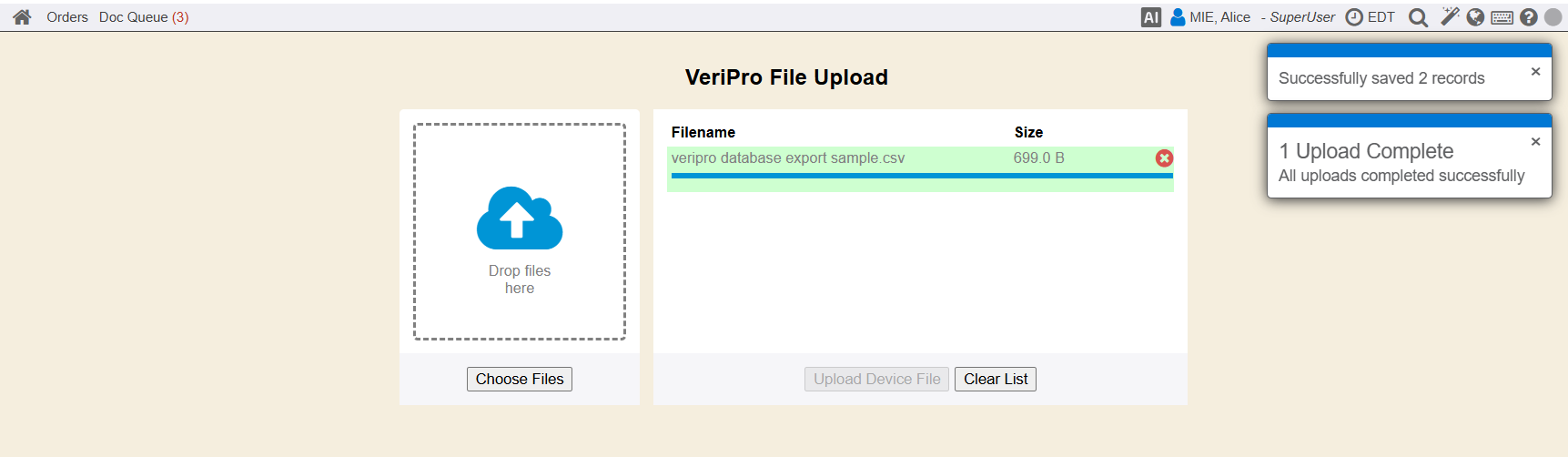
Task: Open the Doc Queue menu
Action: pos(144,17)
